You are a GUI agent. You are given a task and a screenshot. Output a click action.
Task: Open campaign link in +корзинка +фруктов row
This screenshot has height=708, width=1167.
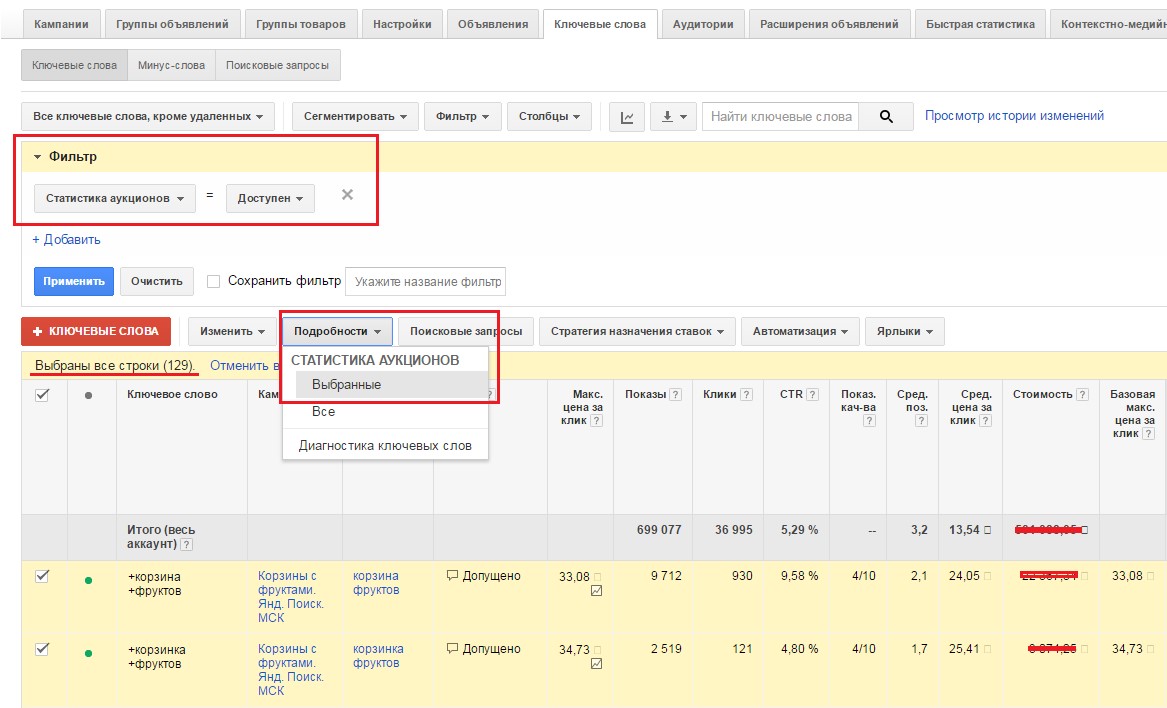point(290,670)
